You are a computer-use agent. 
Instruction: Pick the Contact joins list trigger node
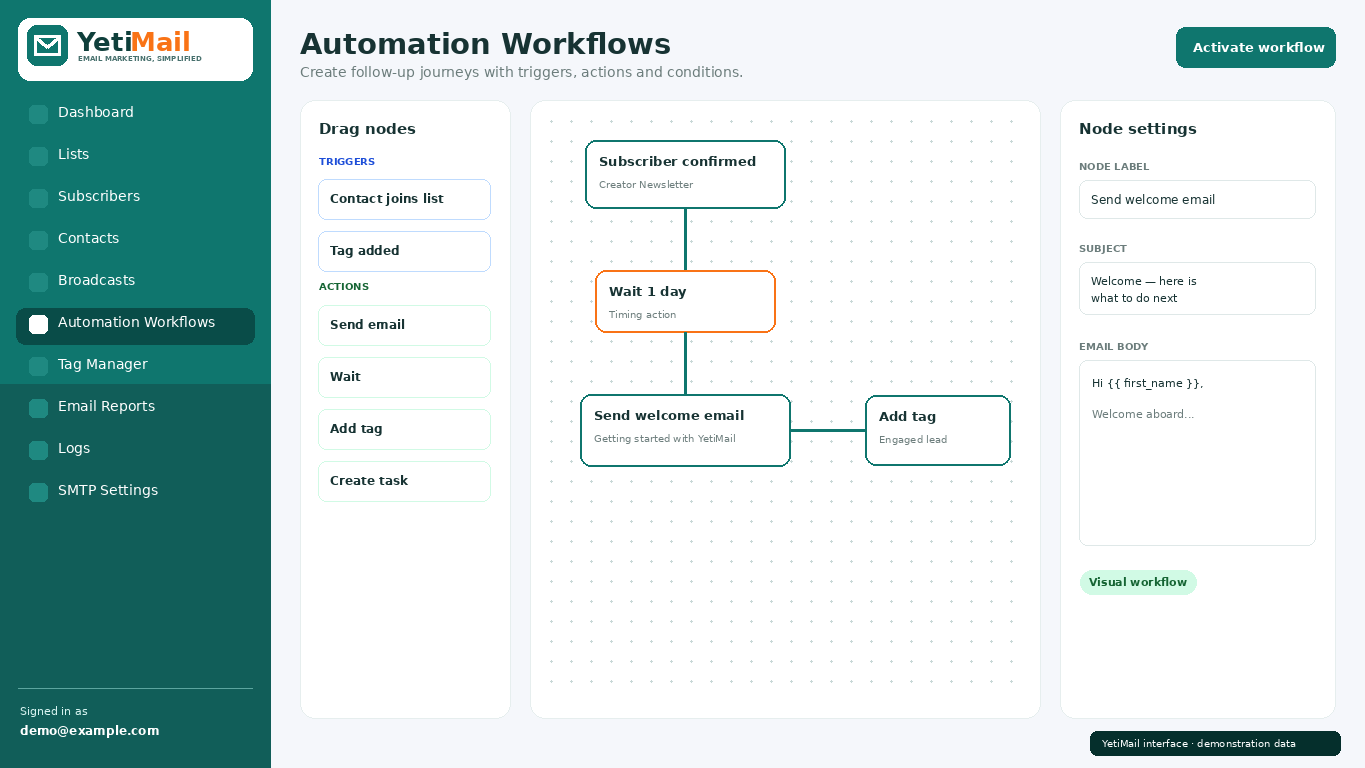pos(404,200)
